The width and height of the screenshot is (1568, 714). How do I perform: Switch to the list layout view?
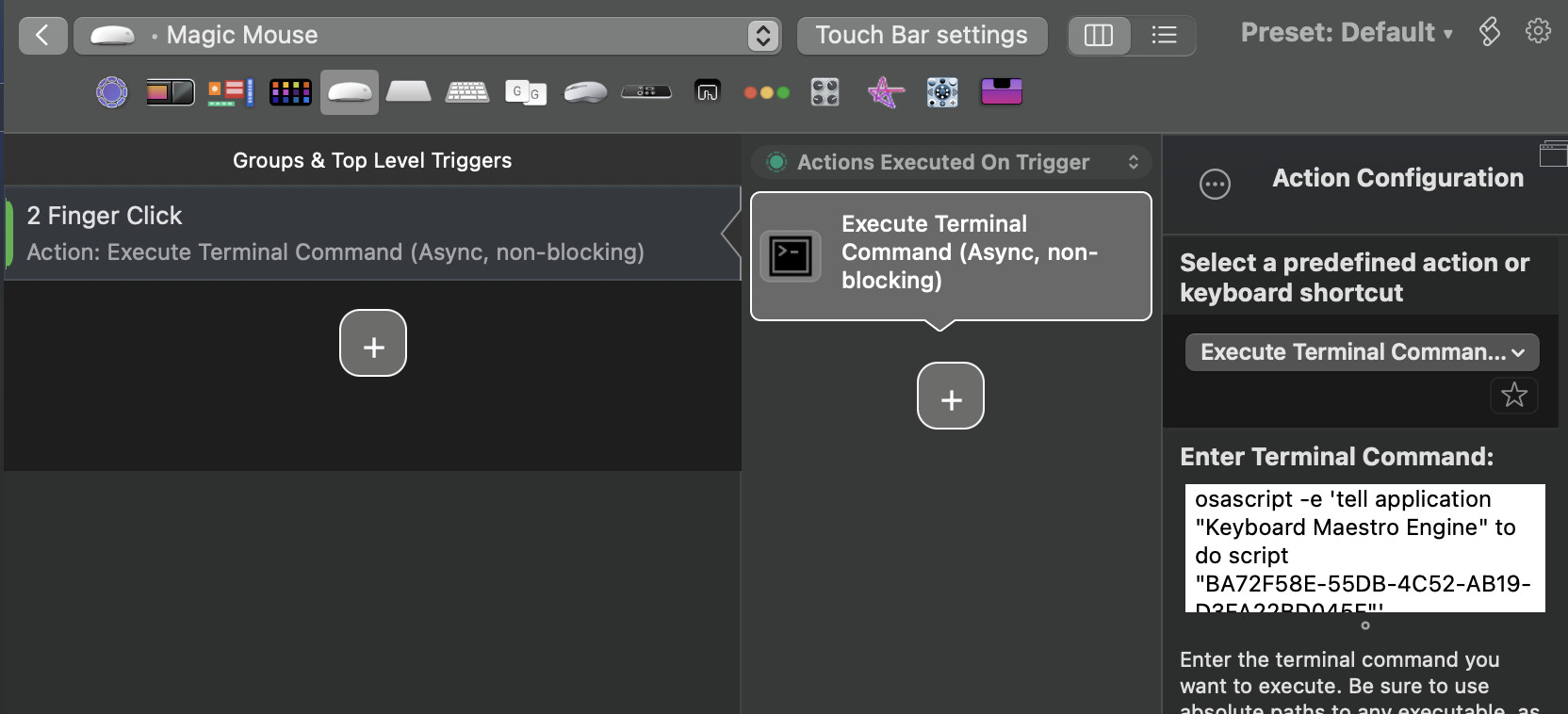(1164, 36)
